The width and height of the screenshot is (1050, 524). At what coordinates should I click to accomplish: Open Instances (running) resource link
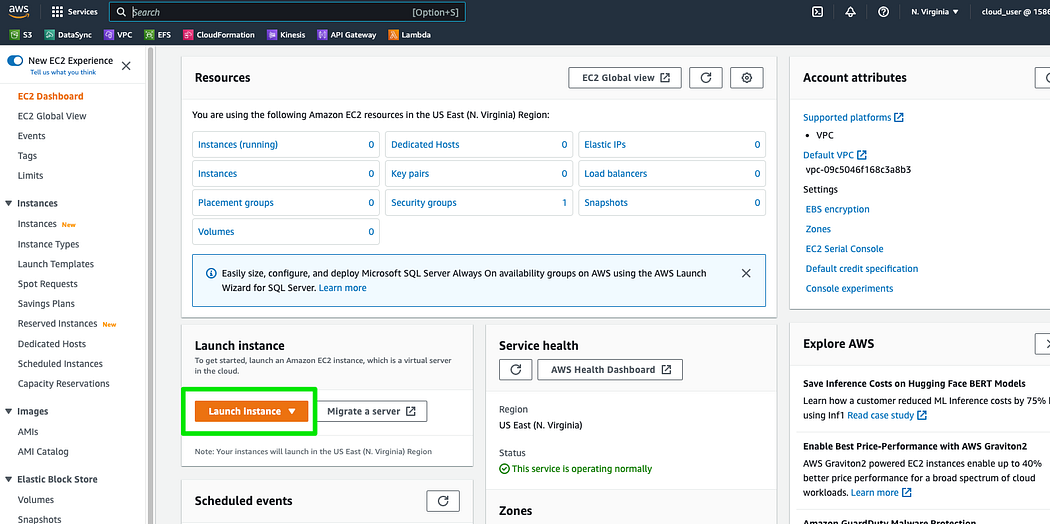coord(238,145)
